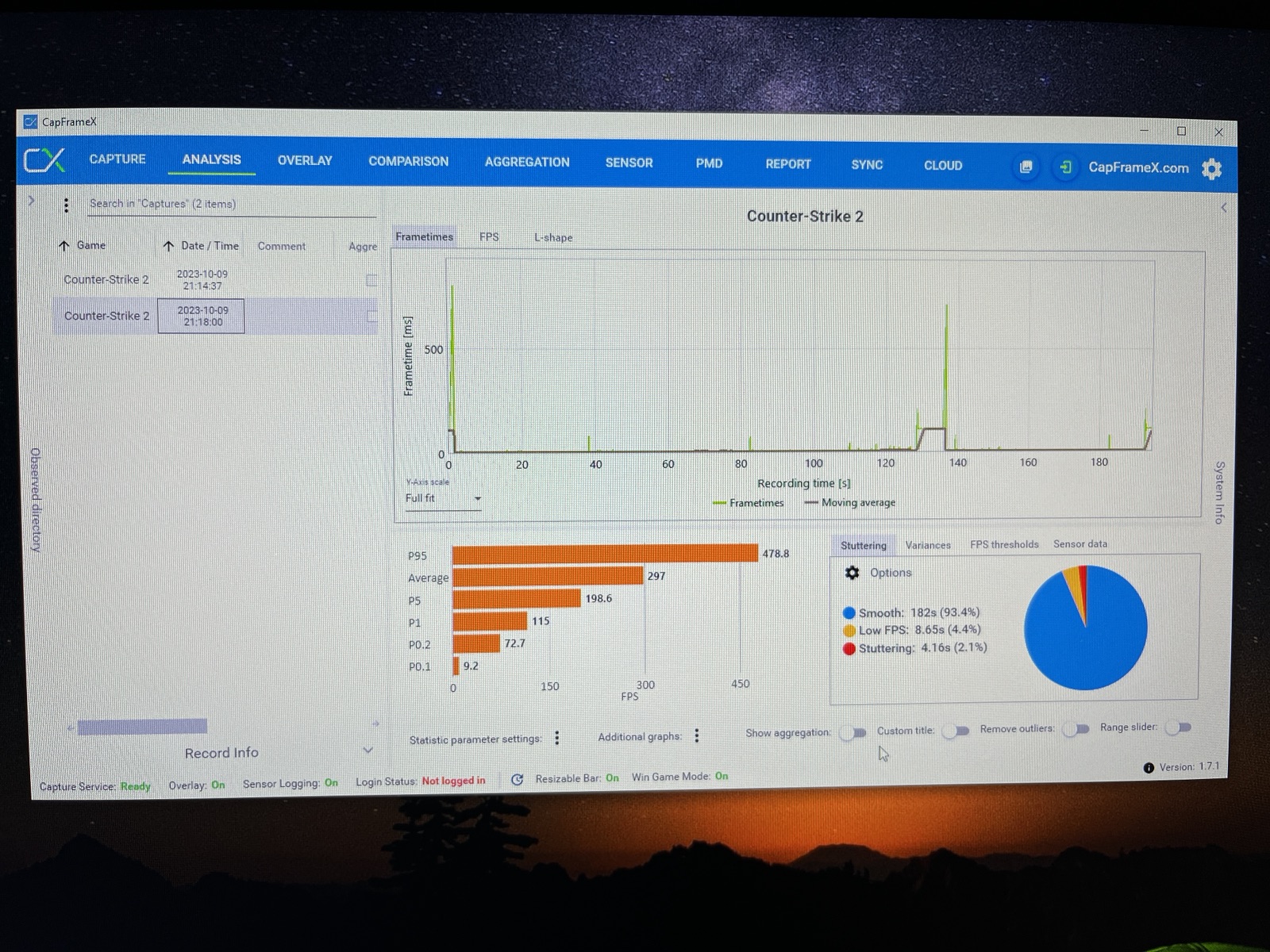Click Win Game Mode On status
The height and width of the screenshot is (952, 1270).
click(679, 777)
